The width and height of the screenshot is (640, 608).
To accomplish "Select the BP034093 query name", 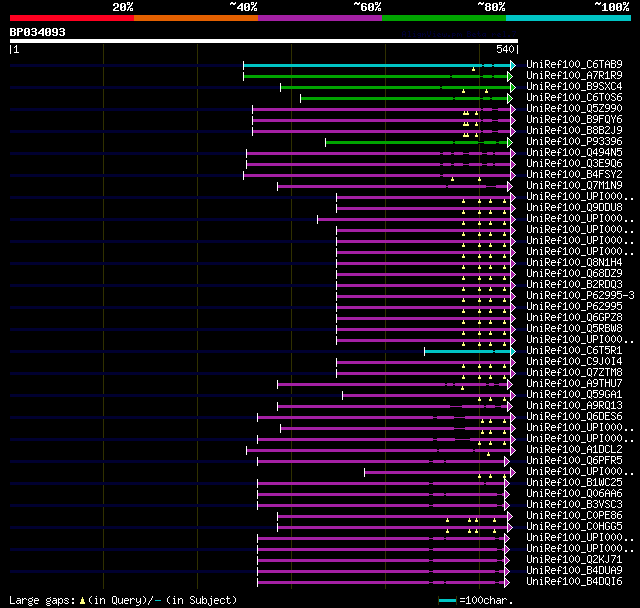I will coord(37,32).
